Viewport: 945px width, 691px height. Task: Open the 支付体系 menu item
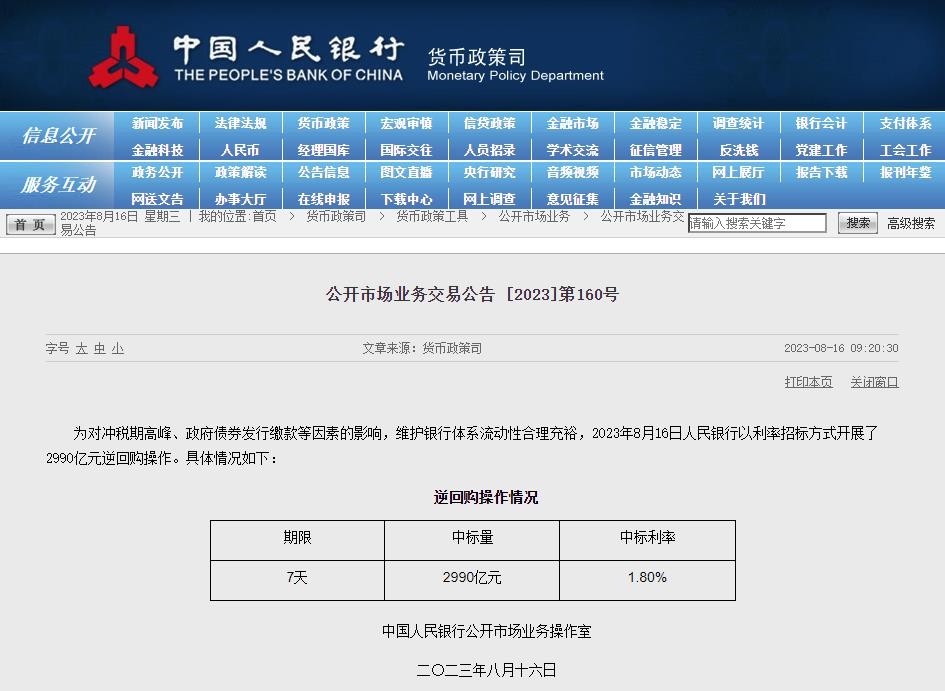[x=905, y=124]
